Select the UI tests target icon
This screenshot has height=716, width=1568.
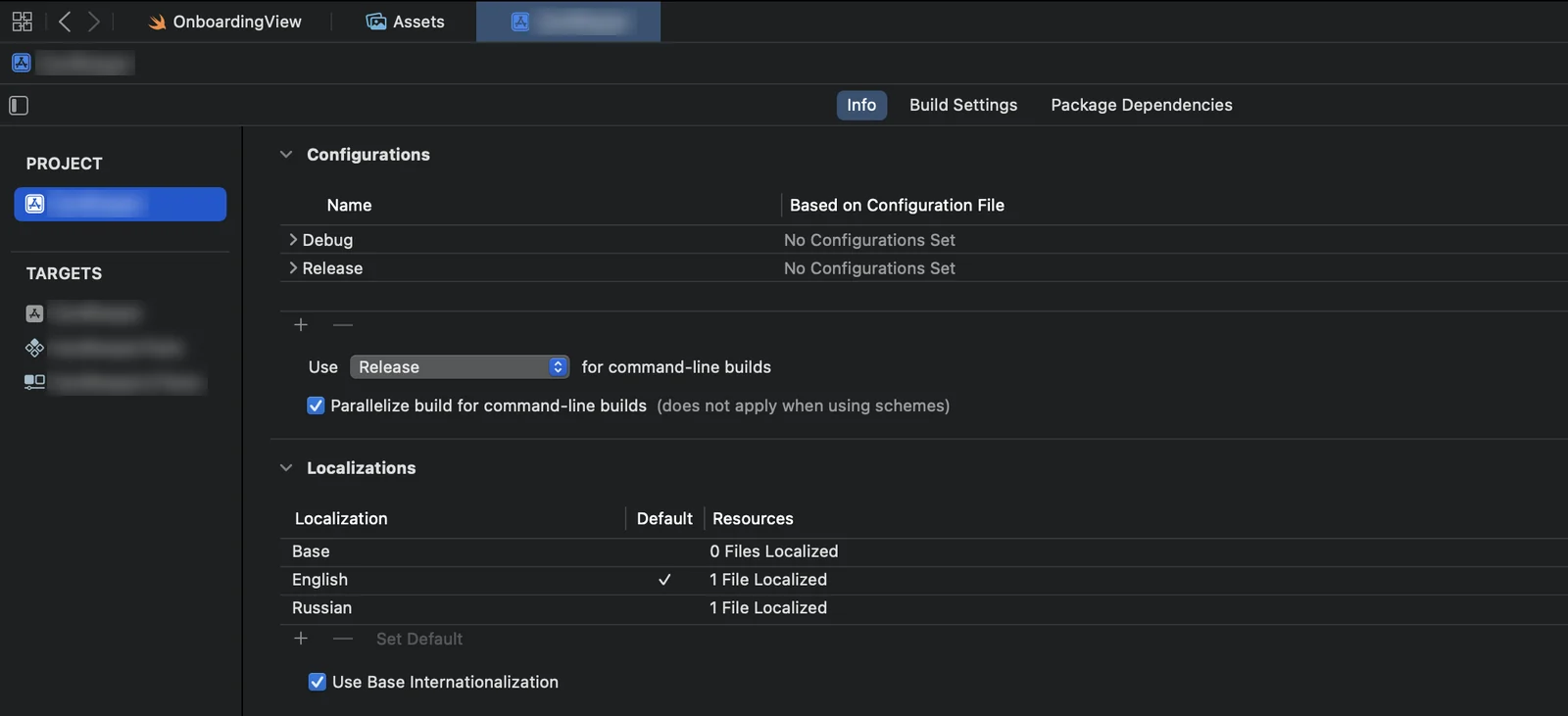[x=34, y=382]
